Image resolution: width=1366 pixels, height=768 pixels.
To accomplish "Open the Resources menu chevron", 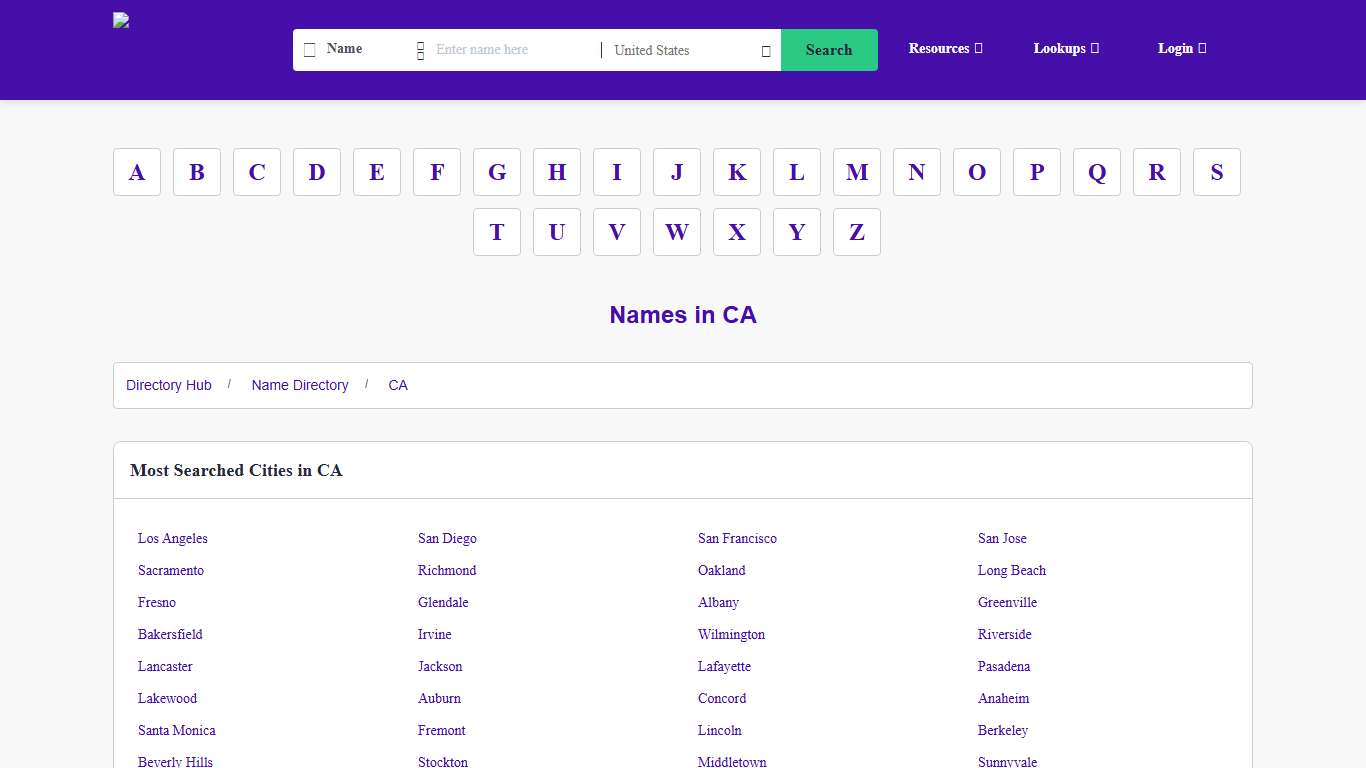I will [978, 48].
